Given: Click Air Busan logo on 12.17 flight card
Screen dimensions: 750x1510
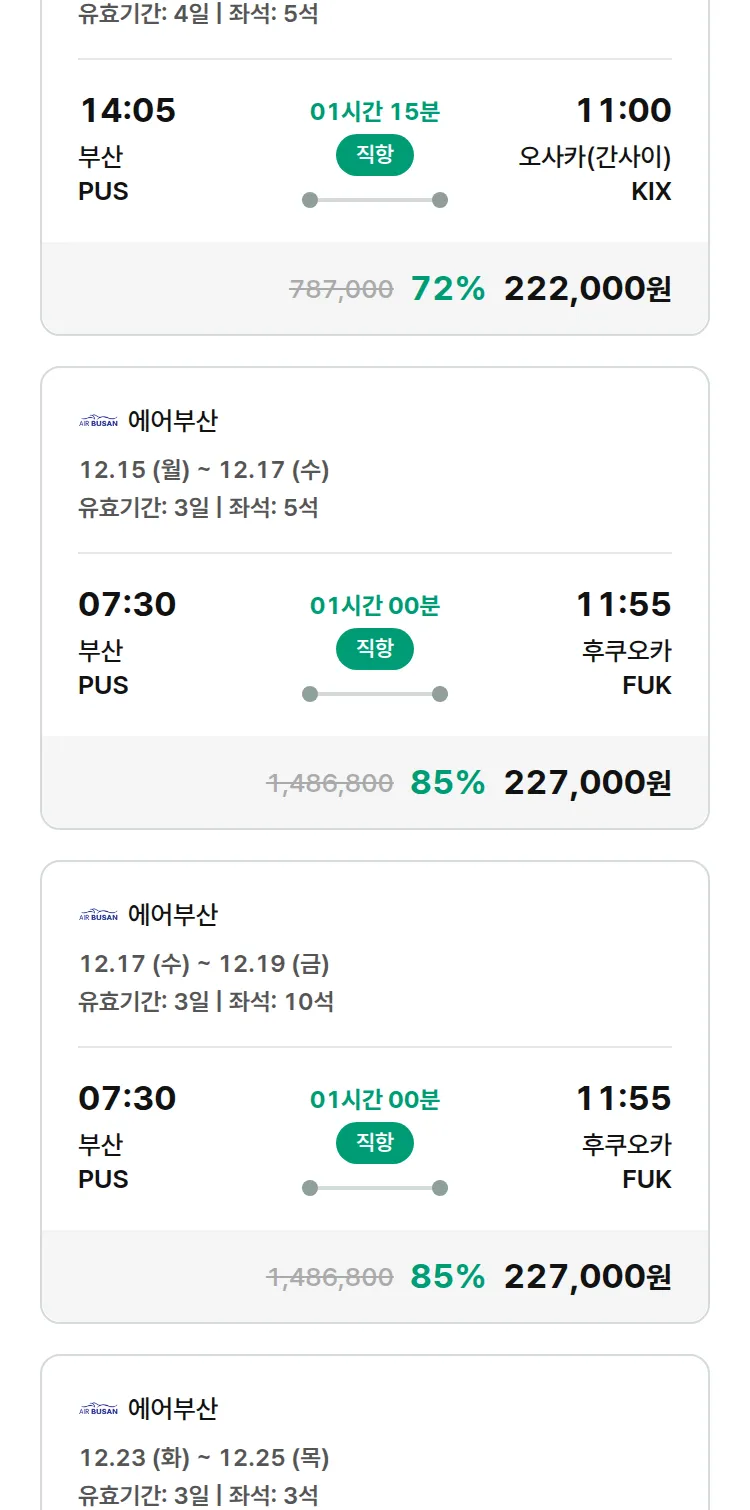Looking at the screenshot, I should [98, 915].
